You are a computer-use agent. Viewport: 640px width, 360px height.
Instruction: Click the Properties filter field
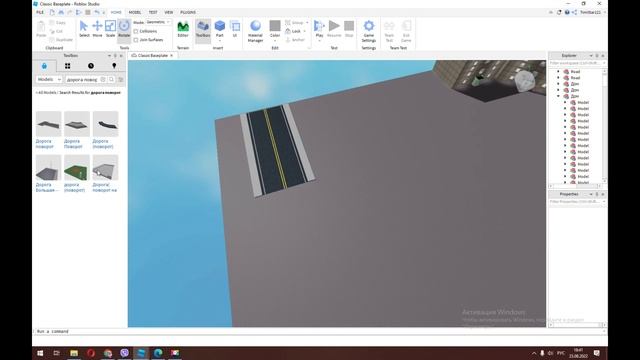pos(576,202)
